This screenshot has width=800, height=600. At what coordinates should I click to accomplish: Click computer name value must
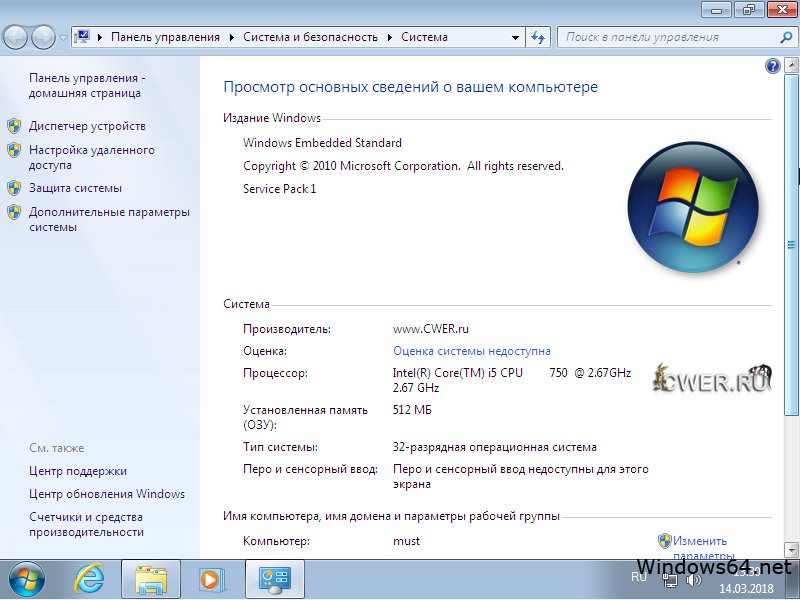click(407, 541)
